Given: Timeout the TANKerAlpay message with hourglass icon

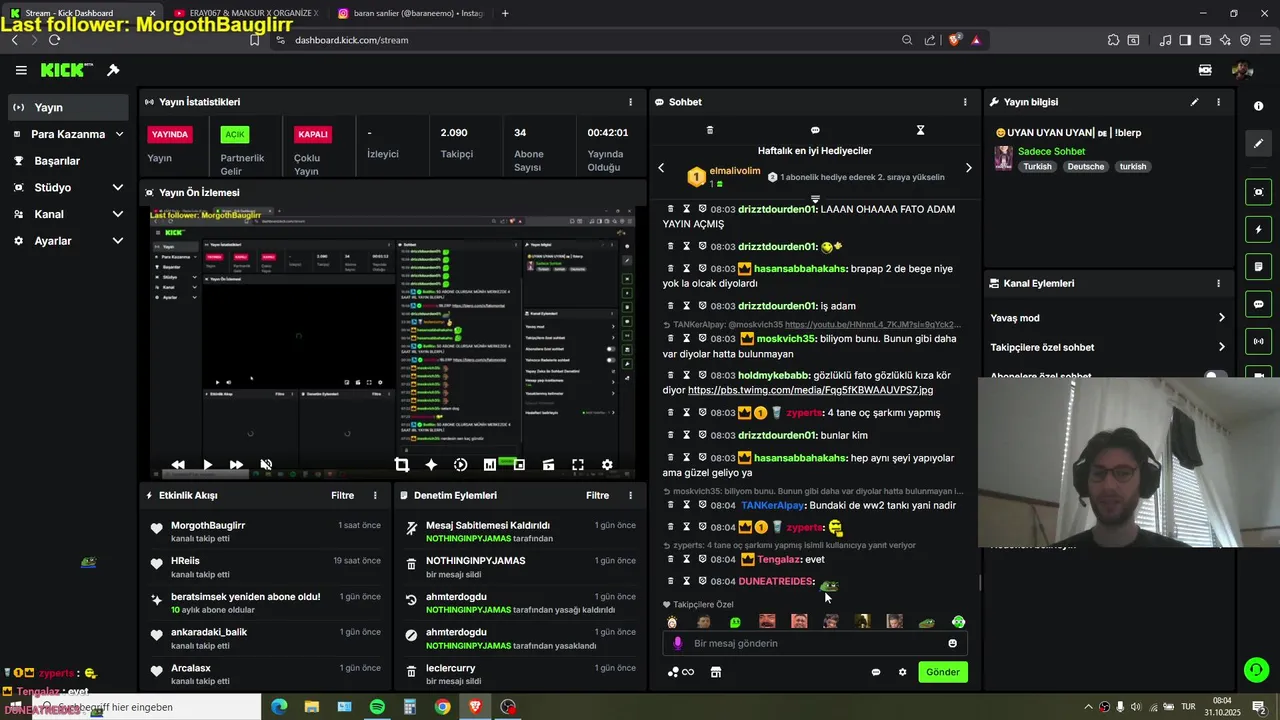Looking at the screenshot, I should coord(687,505).
